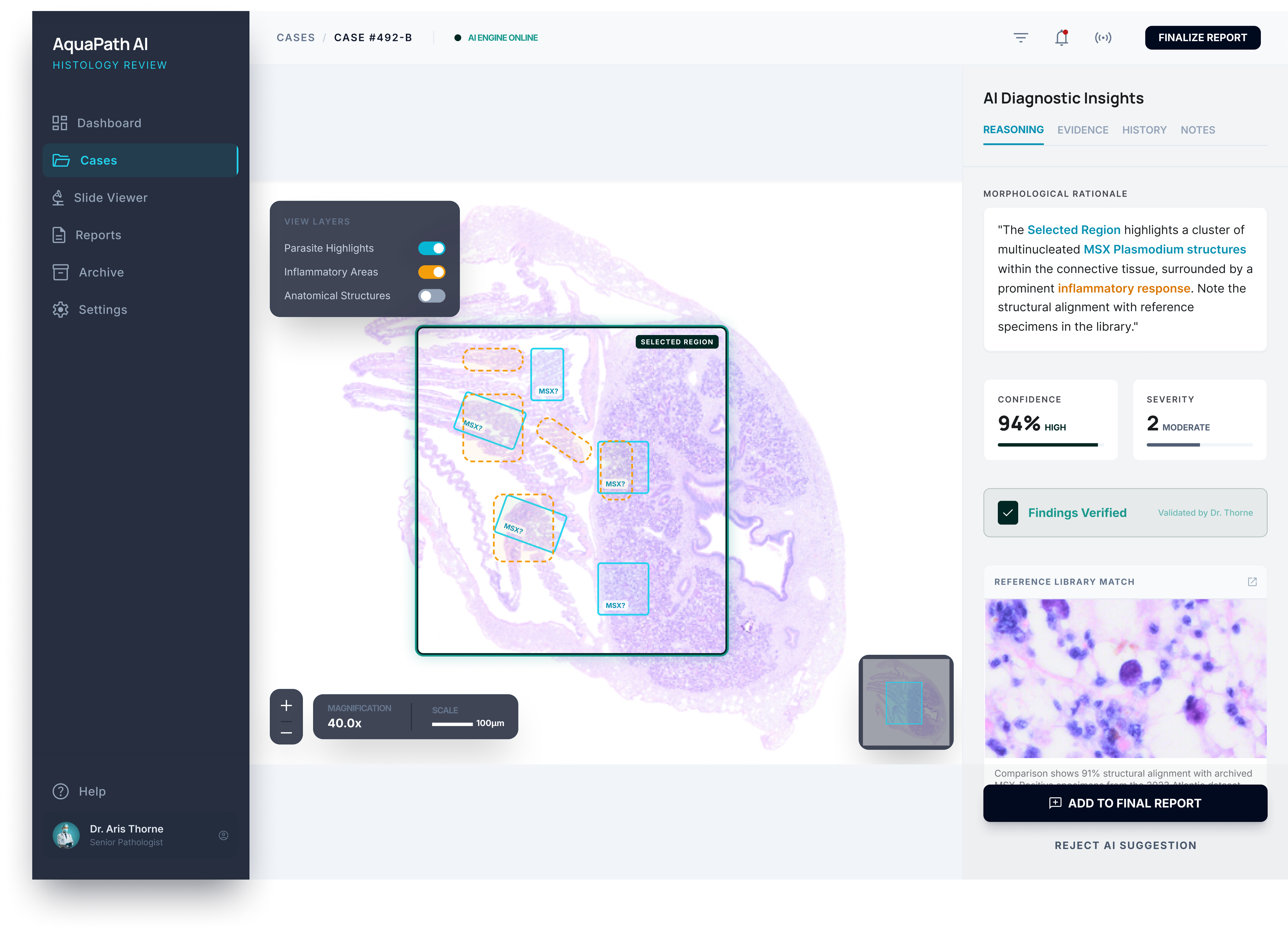
Task: Click the Reports document icon
Action: 59,235
